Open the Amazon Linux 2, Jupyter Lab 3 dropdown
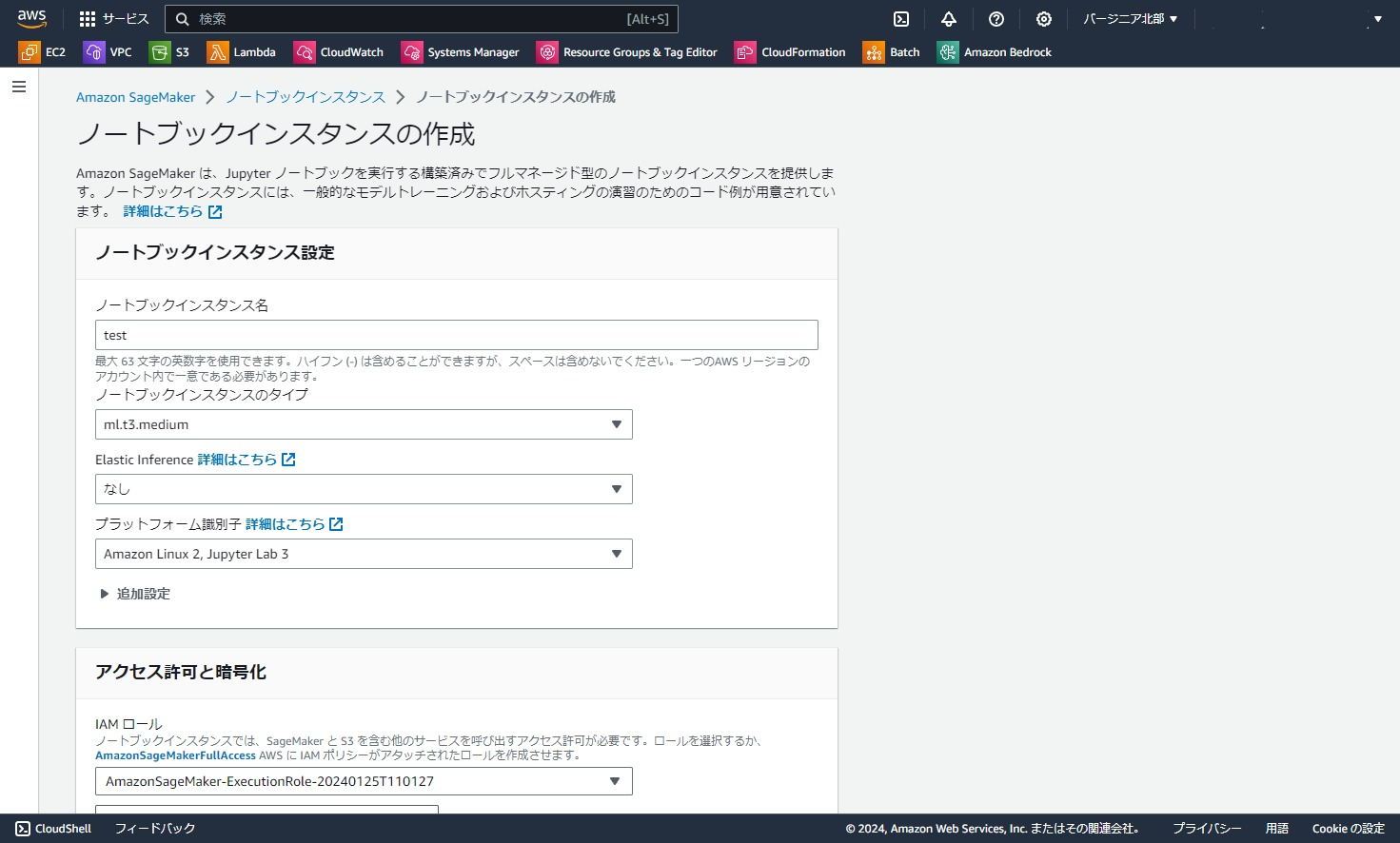Viewport: 1400px width, 843px height. click(364, 554)
